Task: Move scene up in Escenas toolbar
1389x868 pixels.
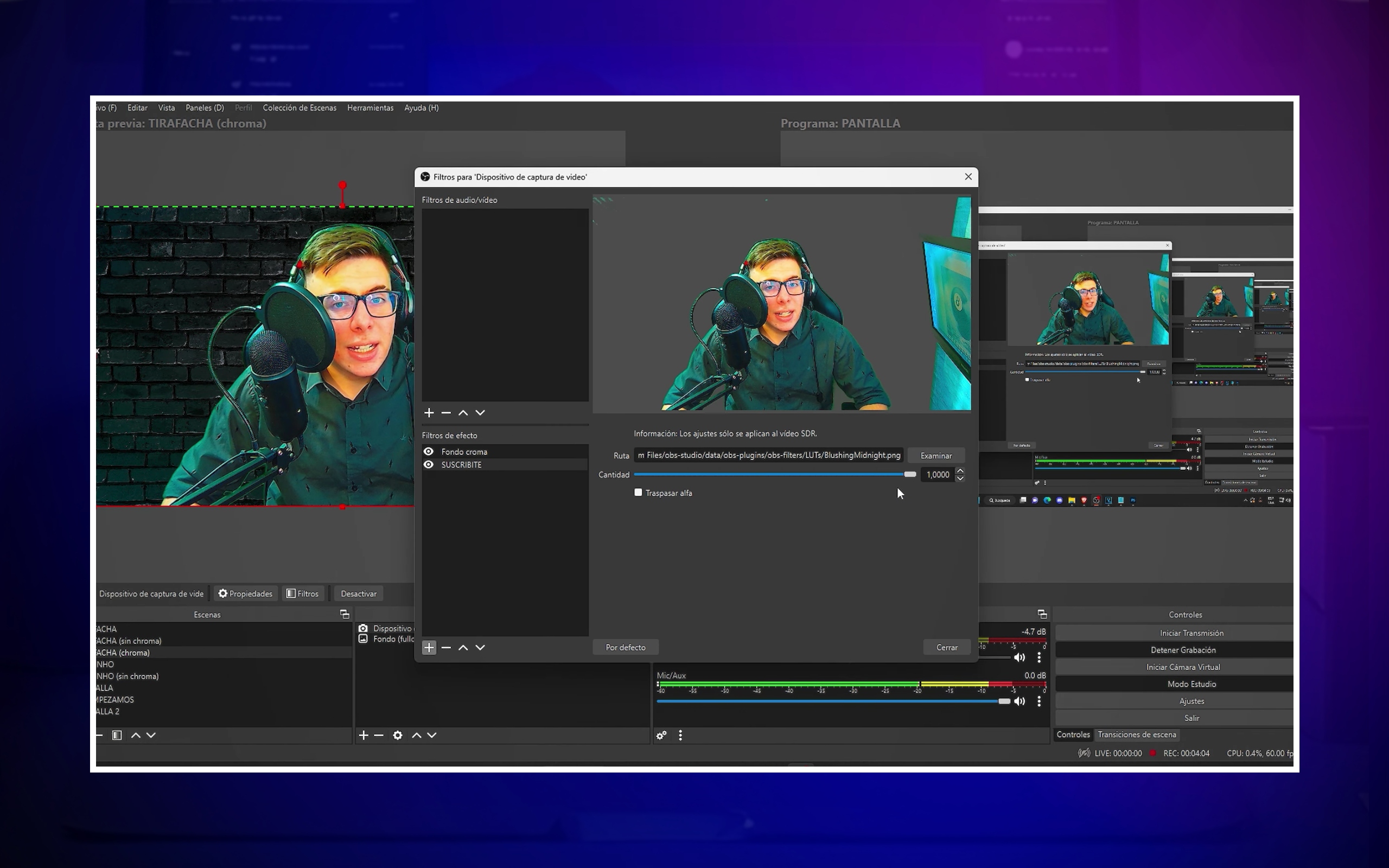Action: click(136, 736)
